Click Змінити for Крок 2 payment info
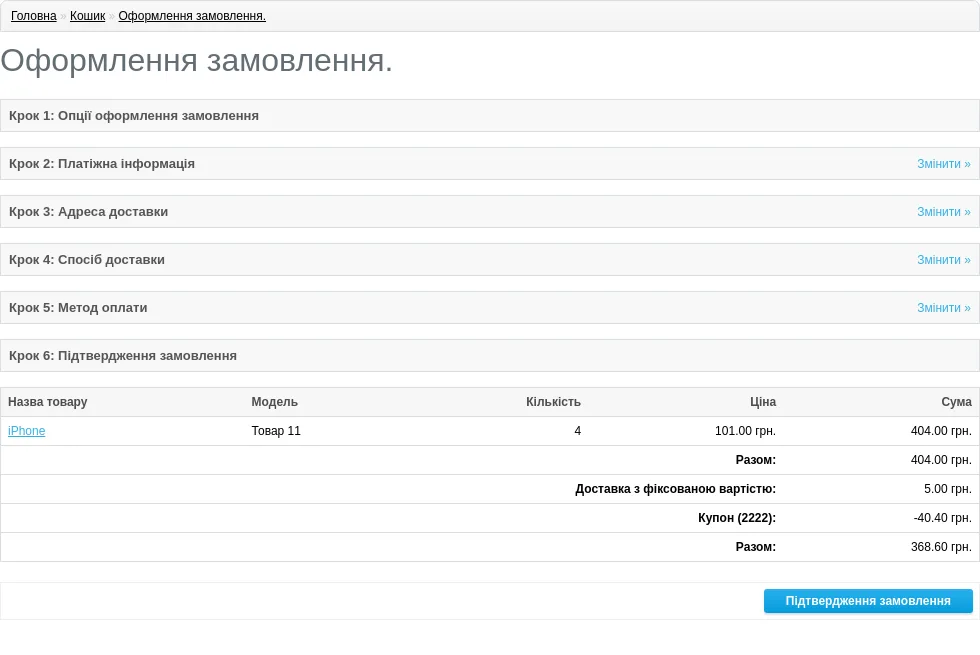 (x=944, y=164)
